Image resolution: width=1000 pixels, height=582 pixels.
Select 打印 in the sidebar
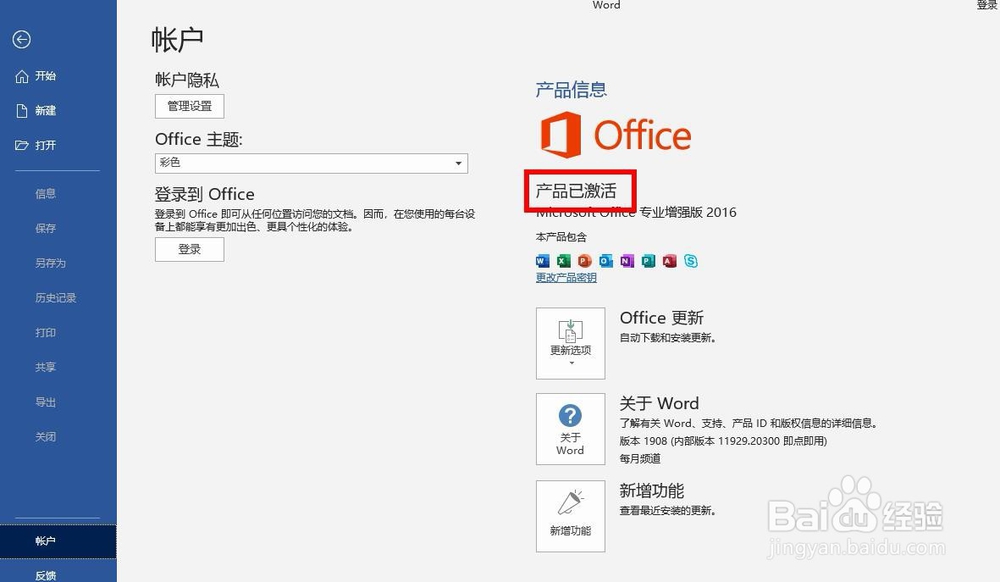[45, 332]
